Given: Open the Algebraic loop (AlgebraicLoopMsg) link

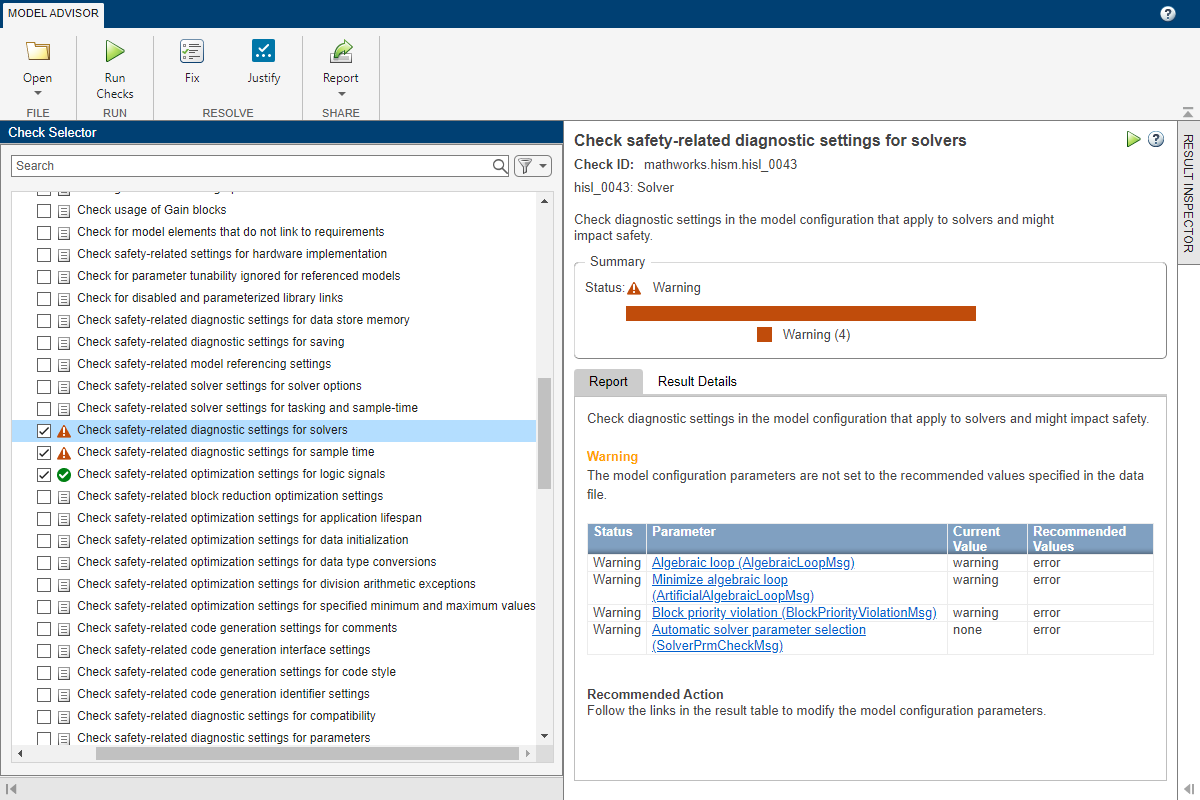Looking at the screenshot, I should (x=753, y=563).
